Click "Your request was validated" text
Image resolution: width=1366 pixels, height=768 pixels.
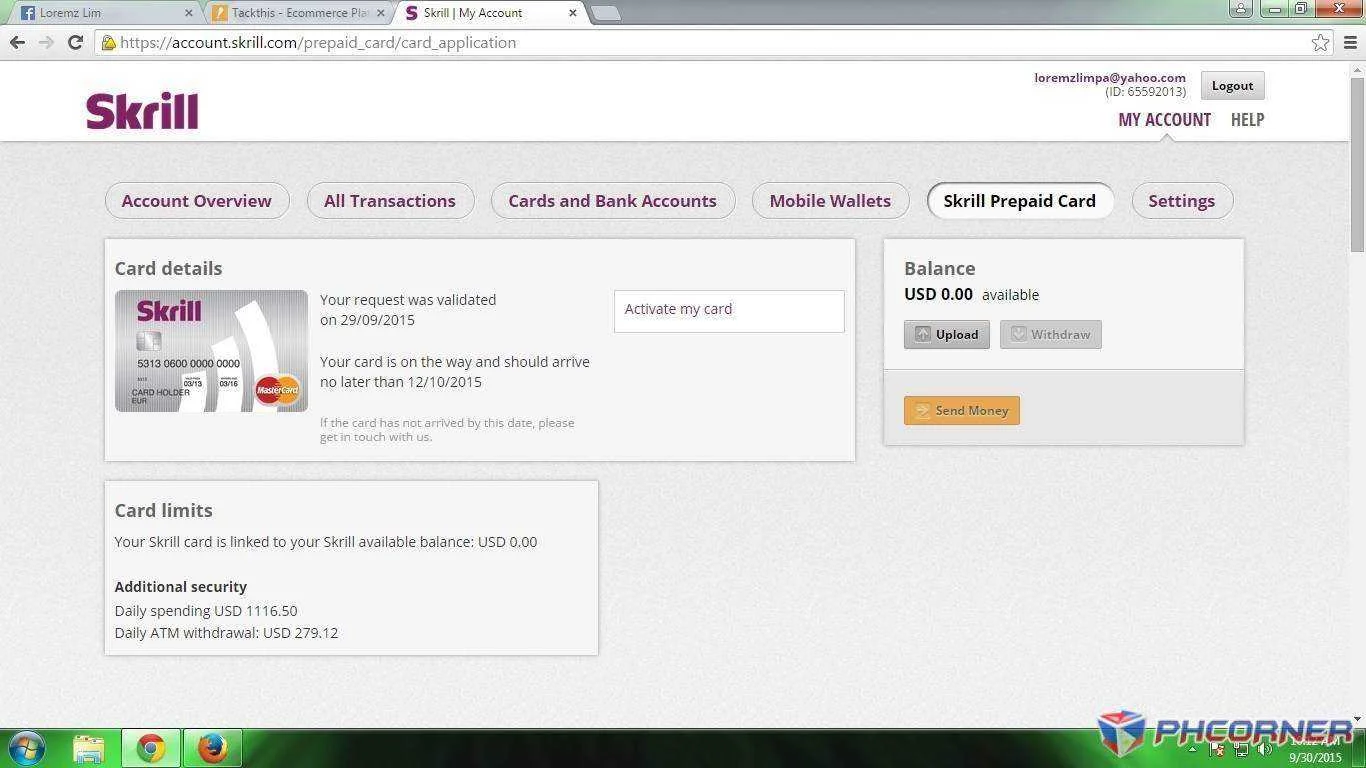[x=408, y=300]
